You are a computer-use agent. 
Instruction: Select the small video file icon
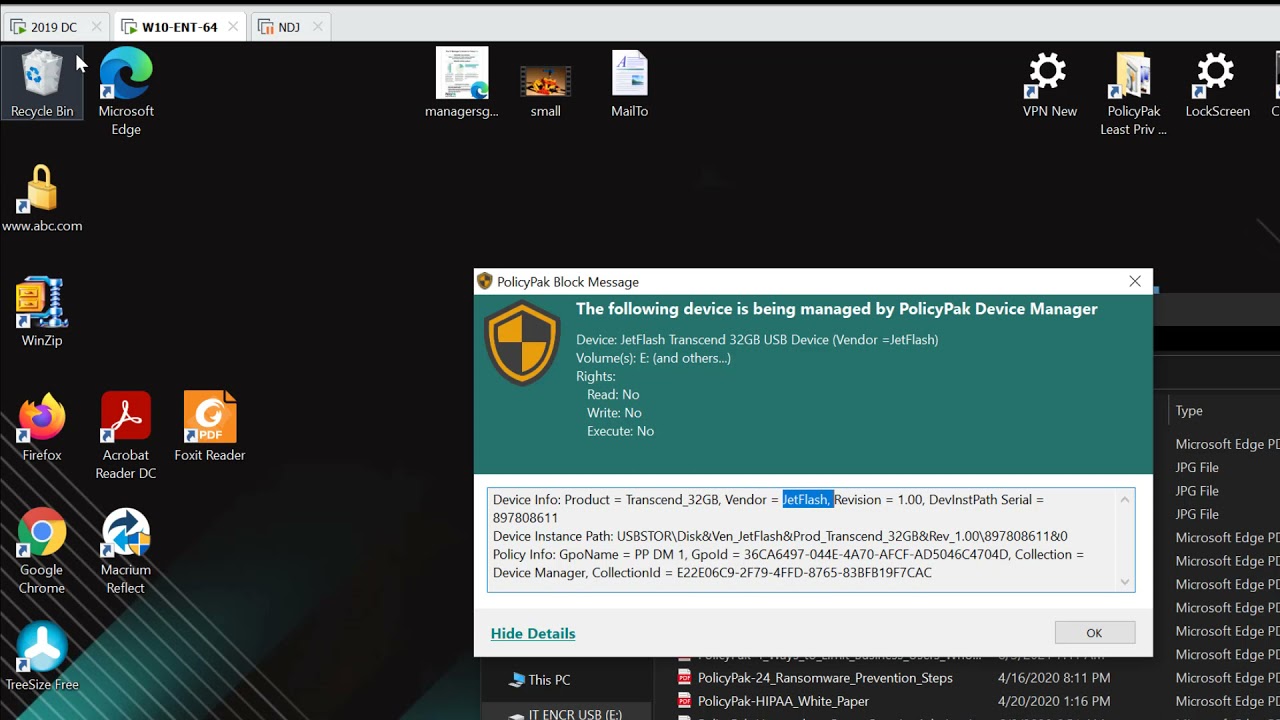click(545, 91)
